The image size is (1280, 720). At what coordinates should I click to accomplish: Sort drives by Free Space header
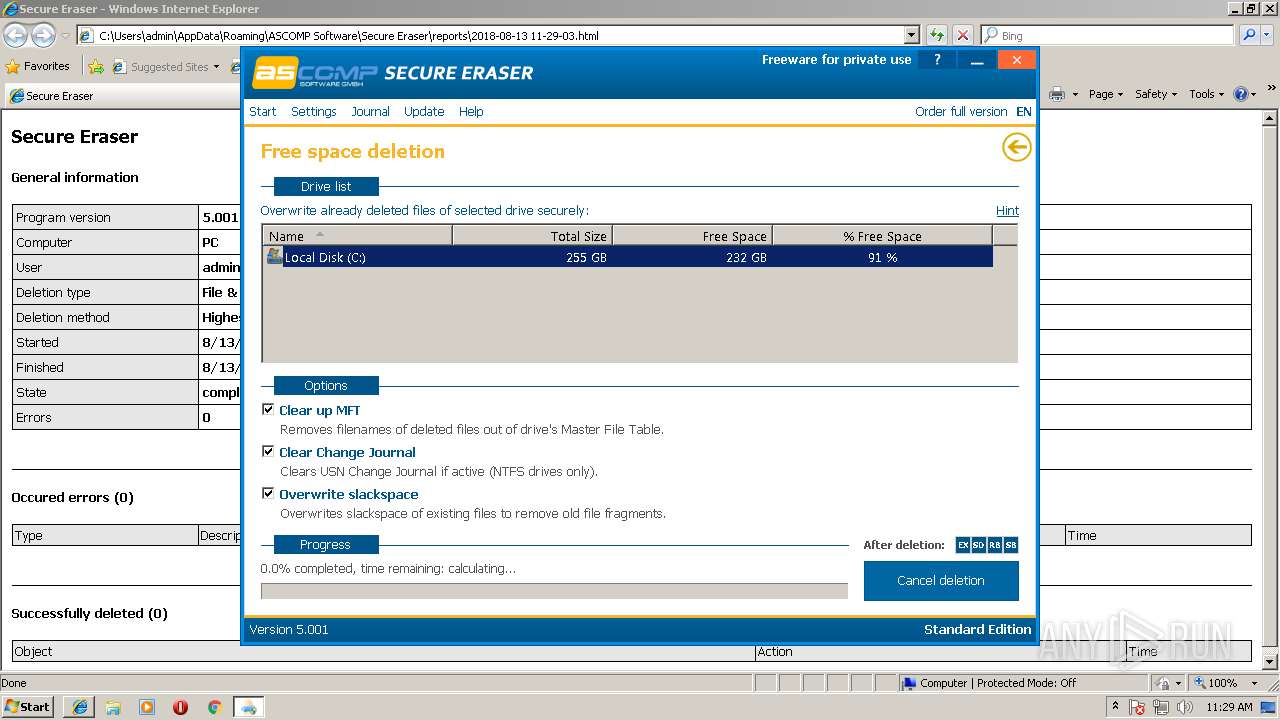692,236
